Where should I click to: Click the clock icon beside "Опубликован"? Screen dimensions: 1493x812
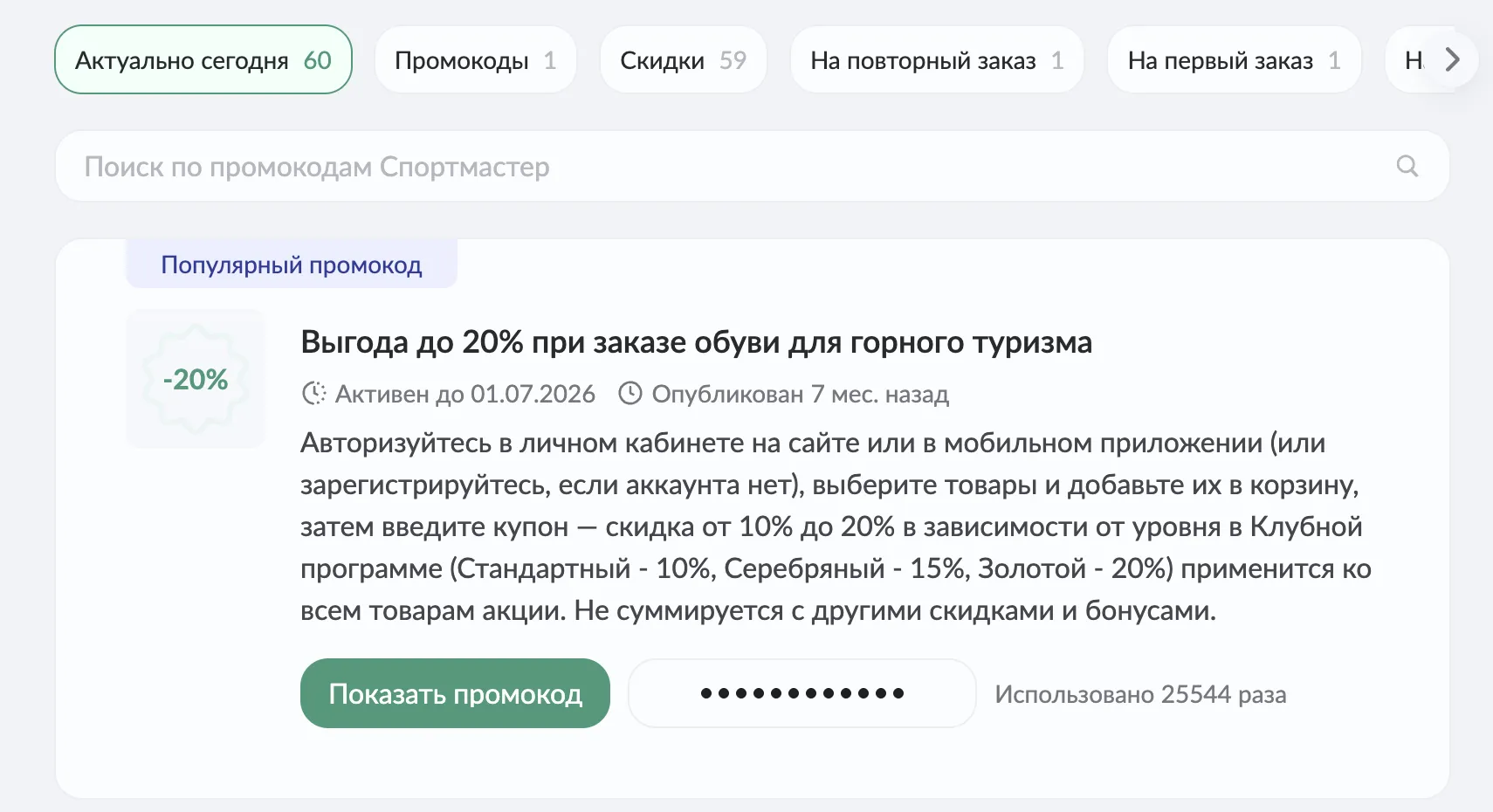(x=630, y=394)
